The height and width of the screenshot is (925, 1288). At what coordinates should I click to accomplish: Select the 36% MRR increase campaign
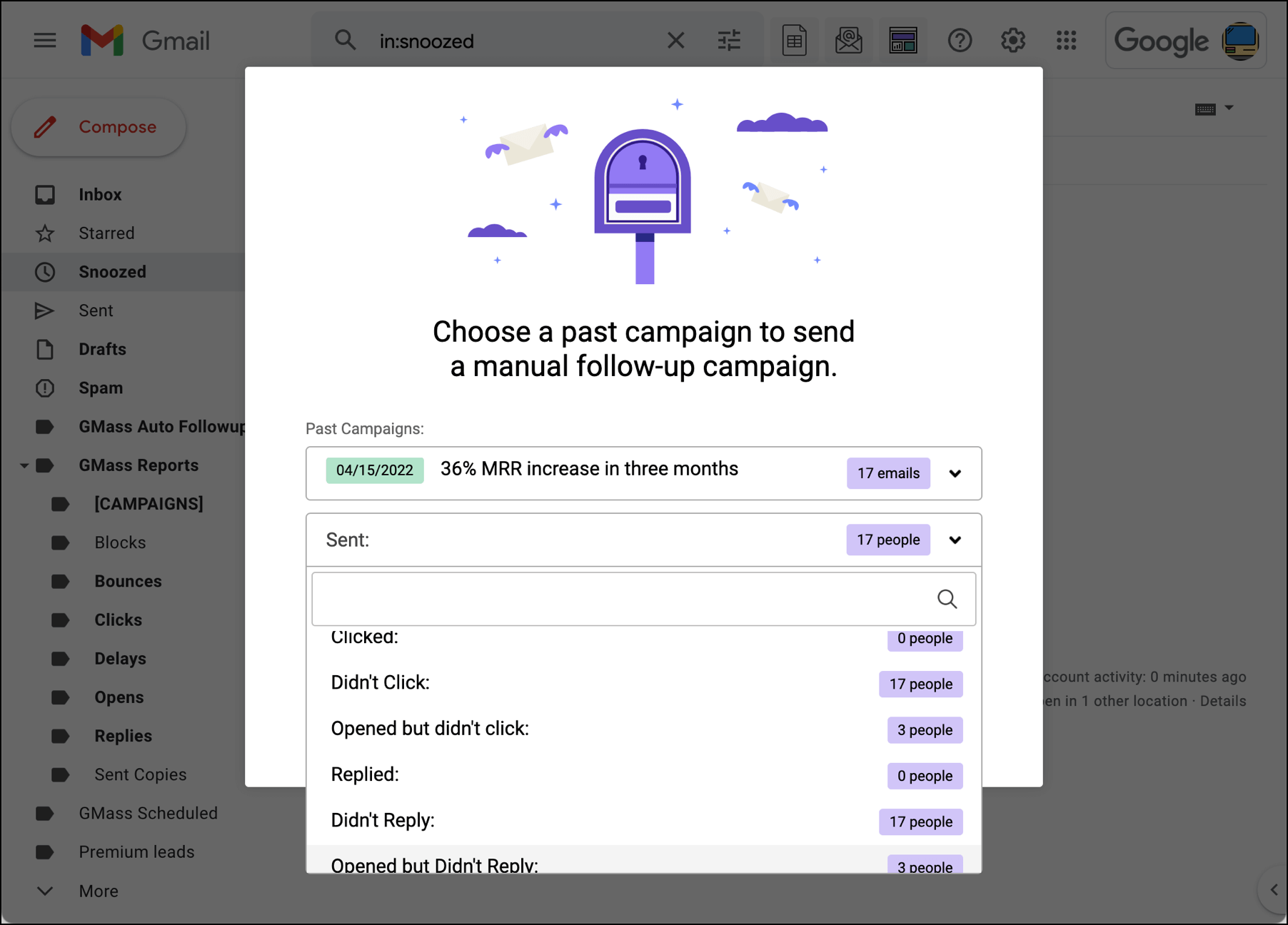click(x=589, y=469)
